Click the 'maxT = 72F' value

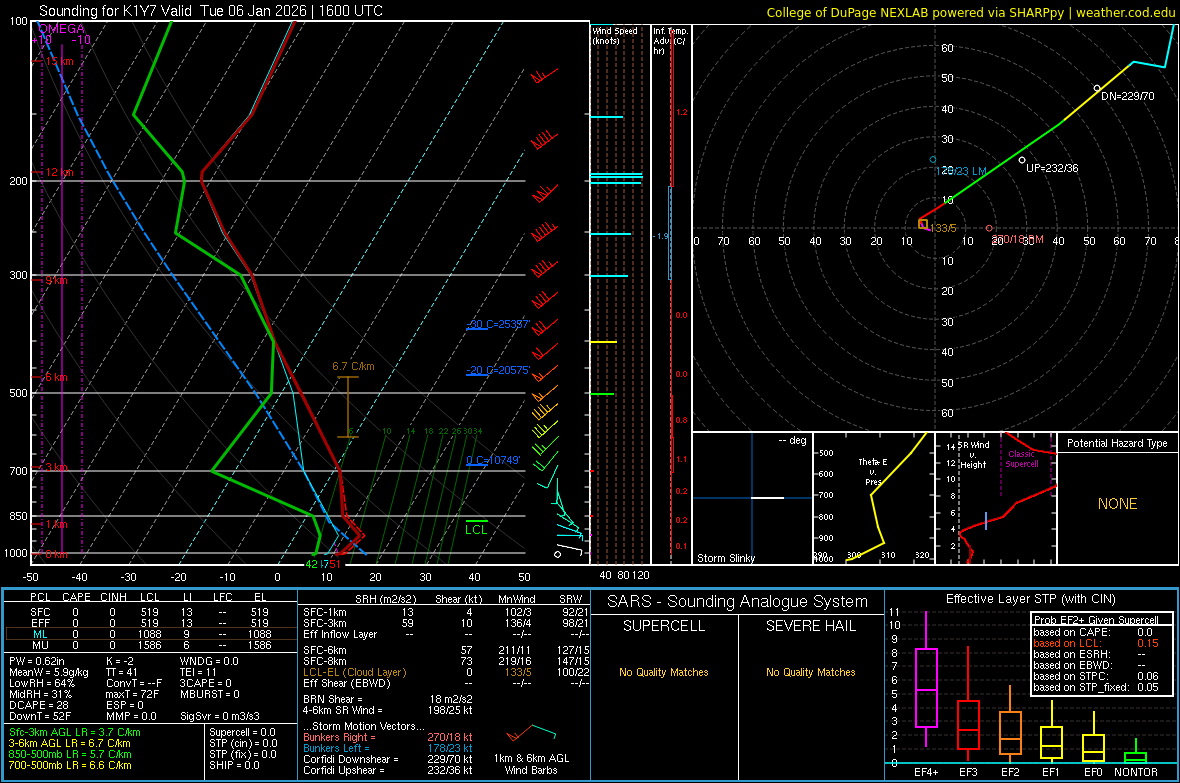(x=132, y=694)
